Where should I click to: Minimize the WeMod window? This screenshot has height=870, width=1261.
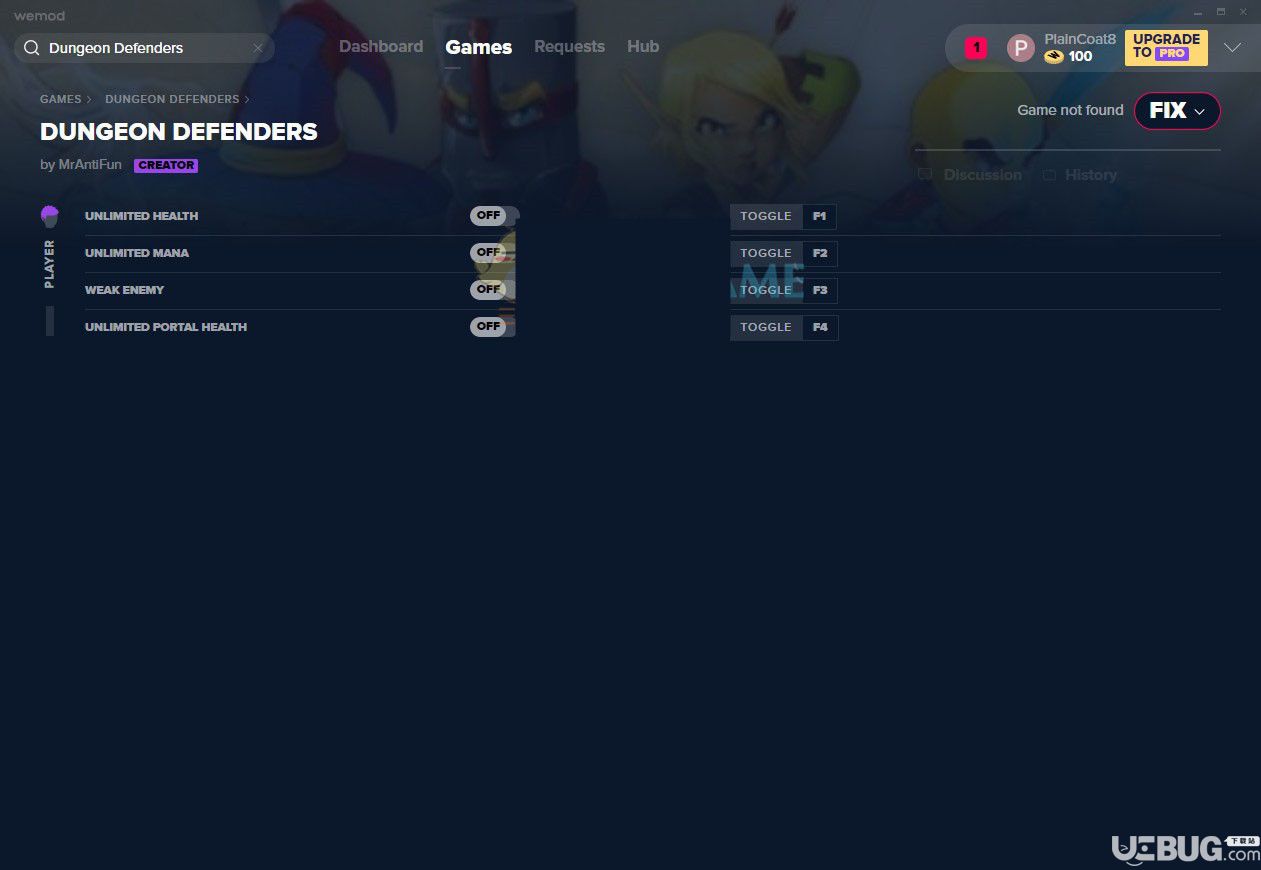1198,11
